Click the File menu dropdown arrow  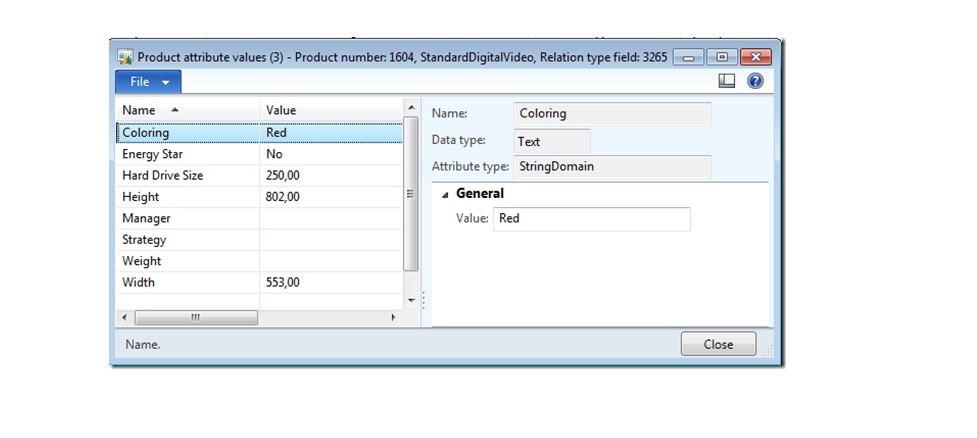[166, 82]
